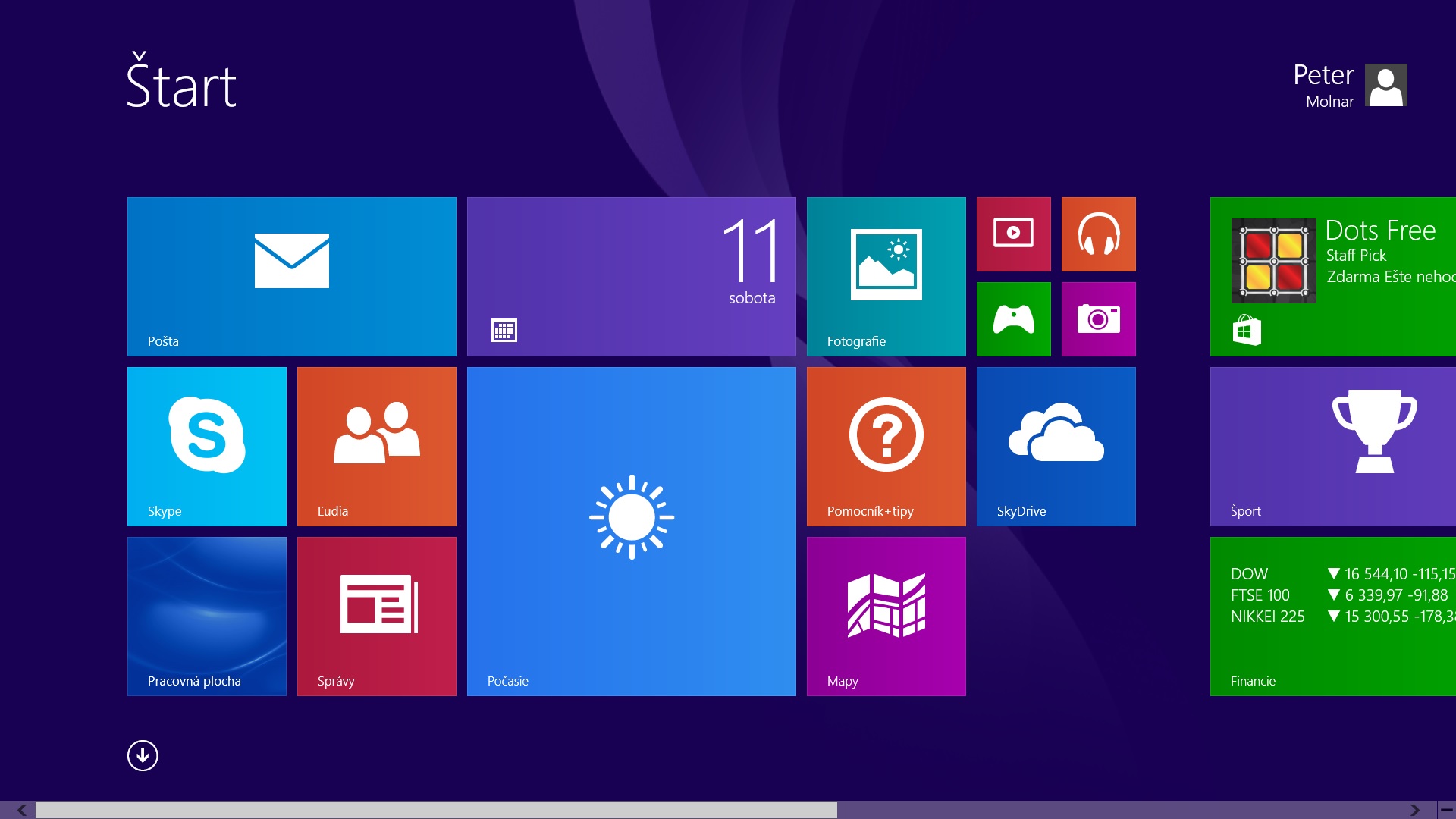Open the Správy news tile
The width and height of the screenshot is (1456, 819).
coord(377,617)
